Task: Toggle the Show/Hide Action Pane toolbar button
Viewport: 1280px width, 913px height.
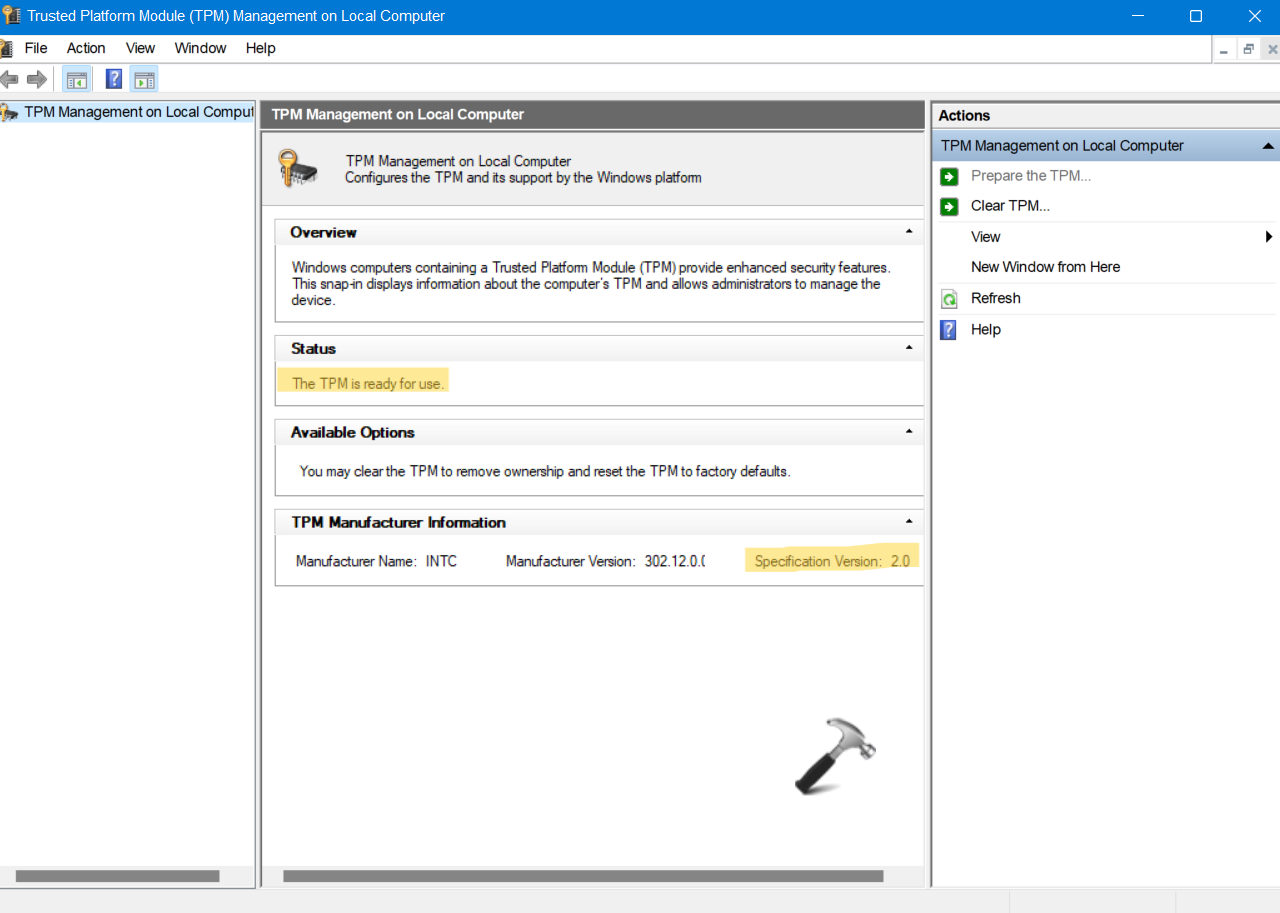Action: (144, 79)
